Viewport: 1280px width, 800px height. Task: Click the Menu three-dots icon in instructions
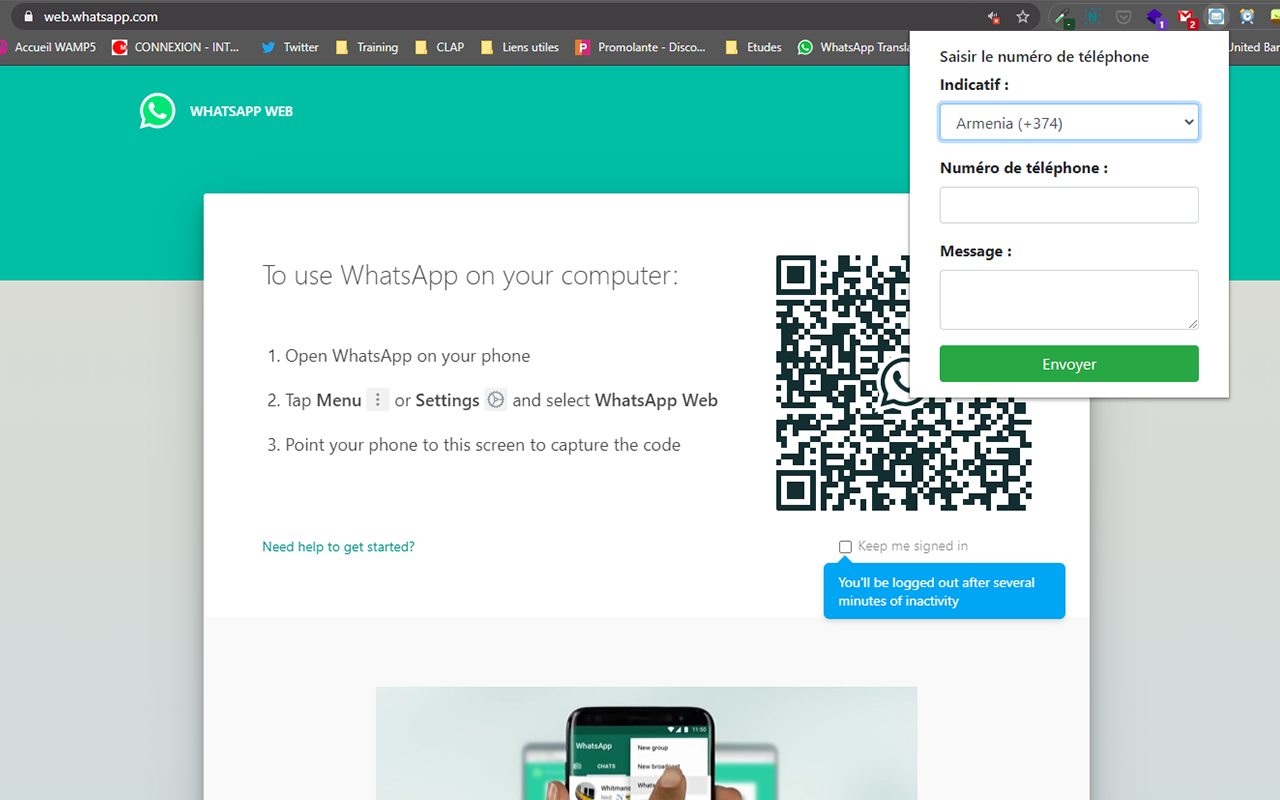(377, 400)
